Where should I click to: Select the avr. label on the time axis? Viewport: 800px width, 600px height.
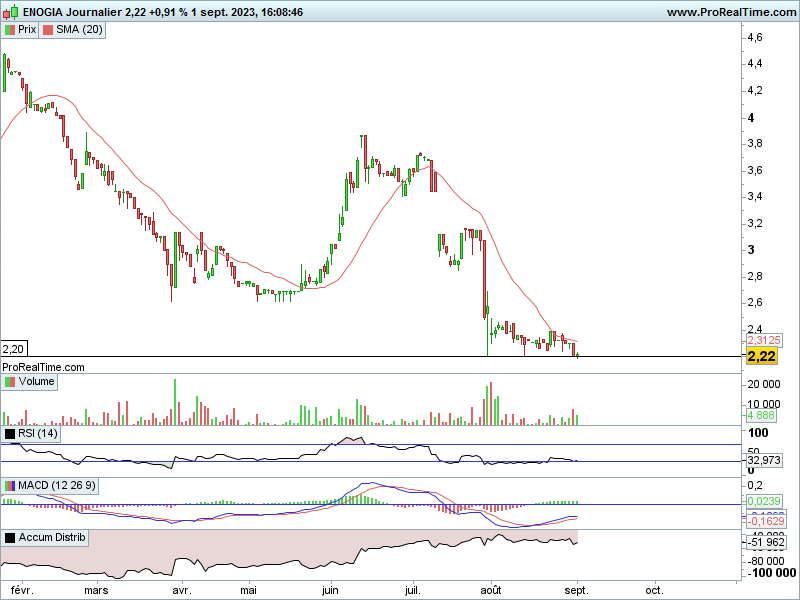click(182, 590)
